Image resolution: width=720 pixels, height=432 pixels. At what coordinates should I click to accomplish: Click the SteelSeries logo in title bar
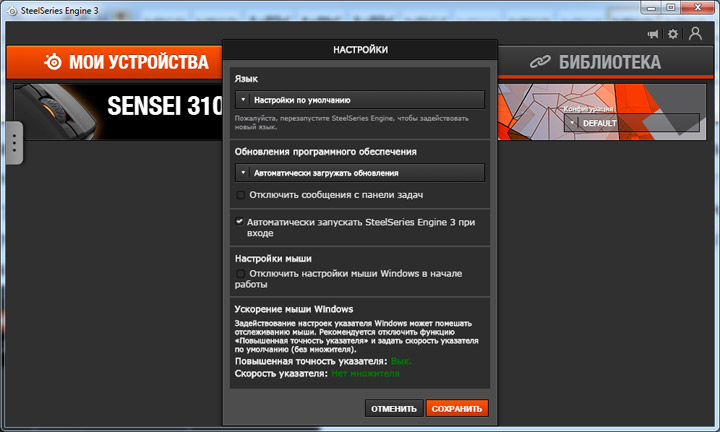click(x=12, y=11)
